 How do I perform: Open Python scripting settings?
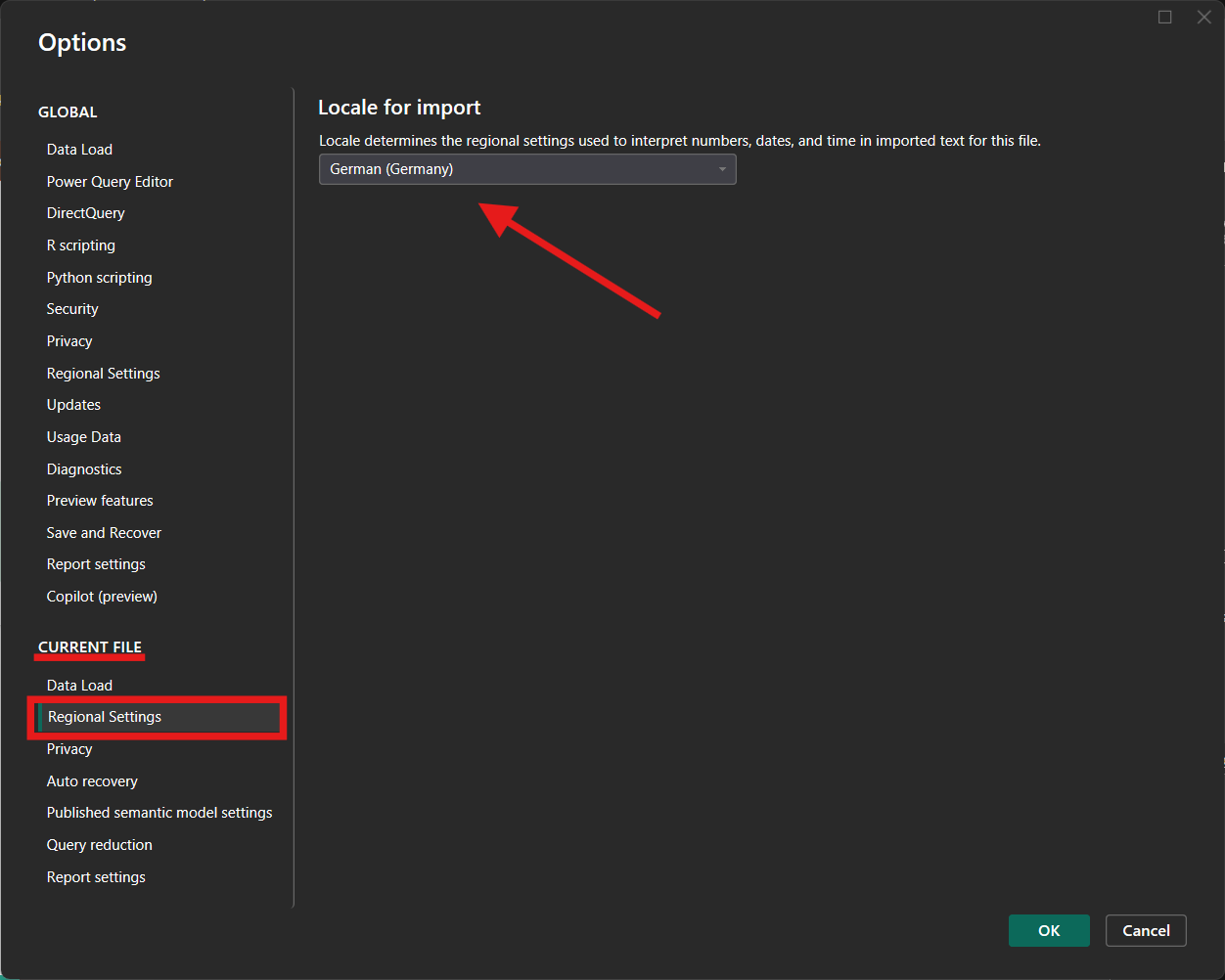pyautogui.click(x=100, y=278)
